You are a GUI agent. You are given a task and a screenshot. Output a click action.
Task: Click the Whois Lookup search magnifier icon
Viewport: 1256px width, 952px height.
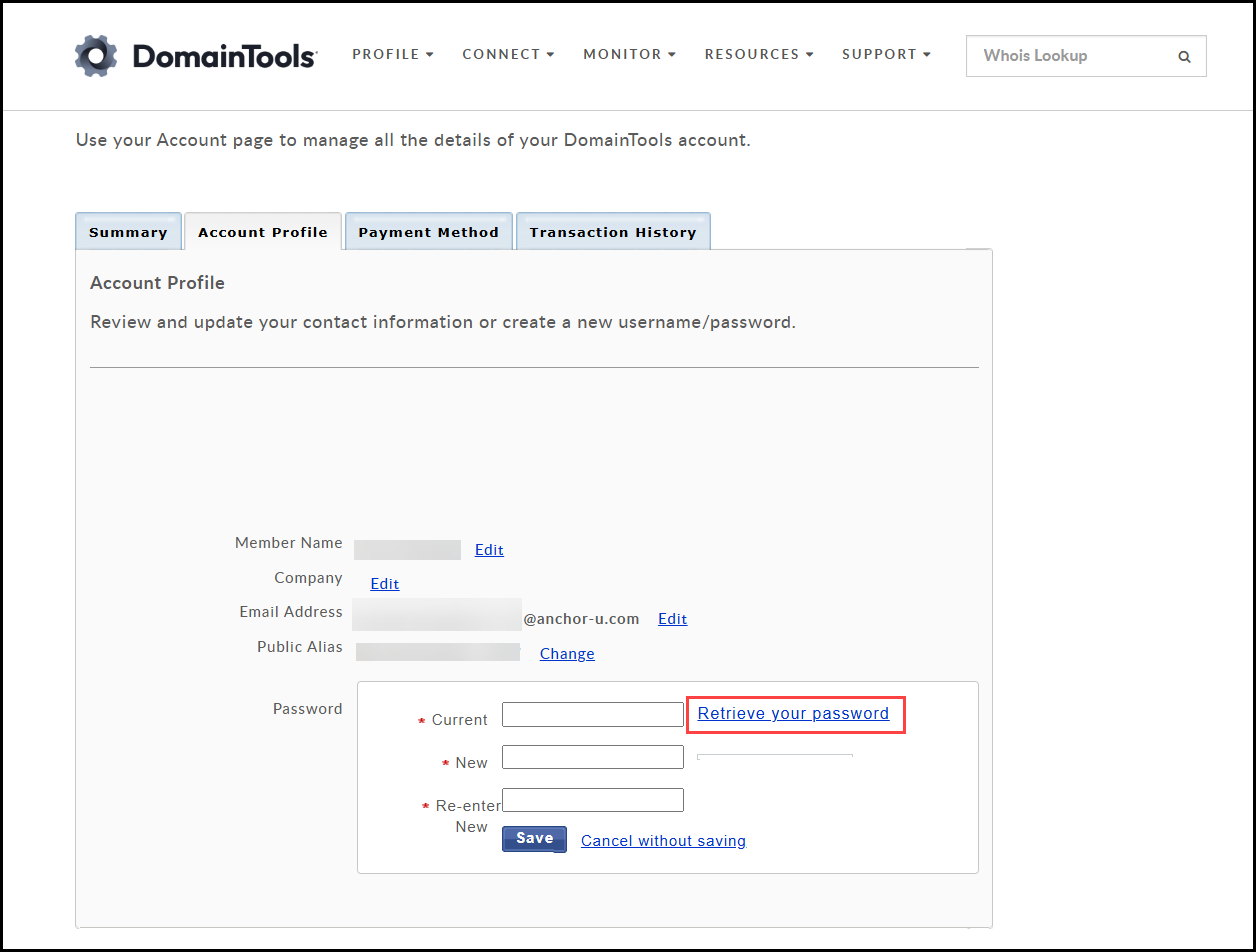coord(1184,57)
